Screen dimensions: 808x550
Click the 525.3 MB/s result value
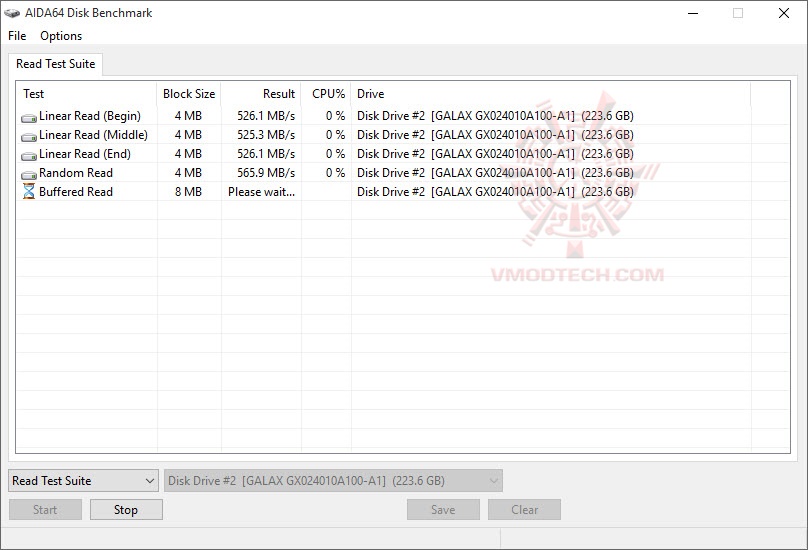coord(266,135)
